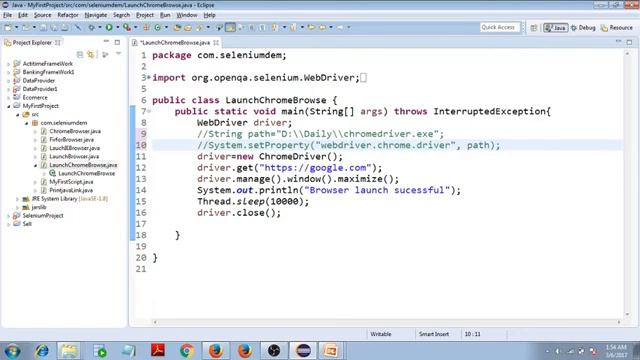The height and width of the screenshot is (360, 640).
Task: Minimize the Project Explorer panel
Action: 107,42
